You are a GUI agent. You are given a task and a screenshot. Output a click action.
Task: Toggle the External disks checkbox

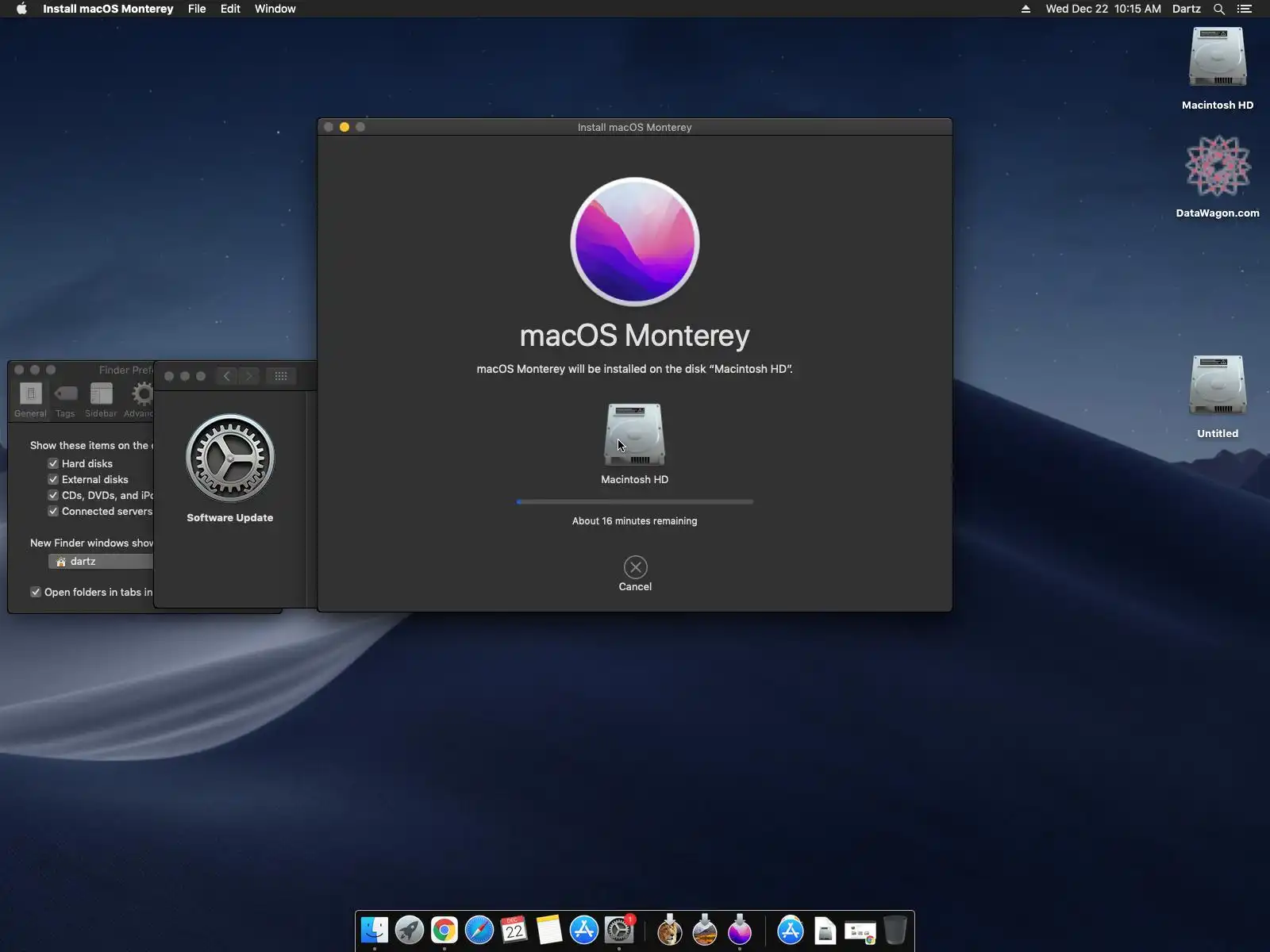click(53, 479)
